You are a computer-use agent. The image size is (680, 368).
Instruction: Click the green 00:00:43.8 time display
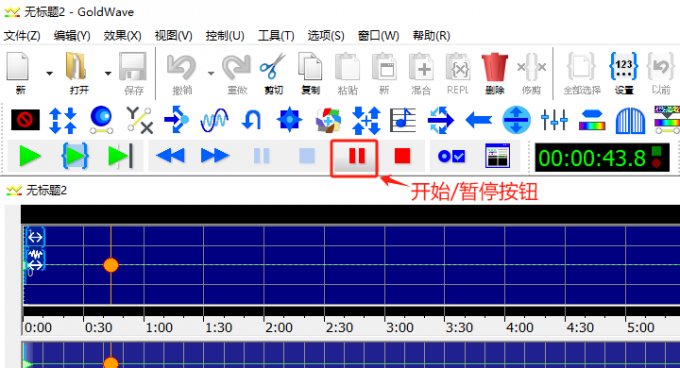602,157
